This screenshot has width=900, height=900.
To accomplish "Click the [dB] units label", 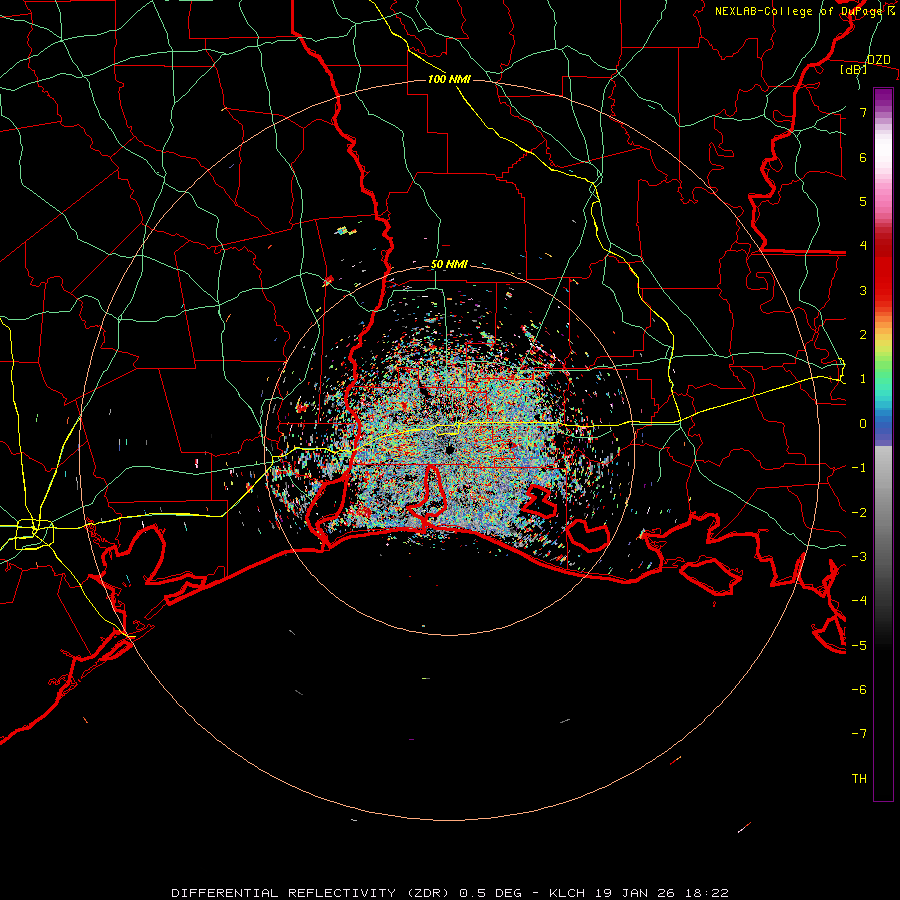I will pyautogui.click(x=854, y=69).
